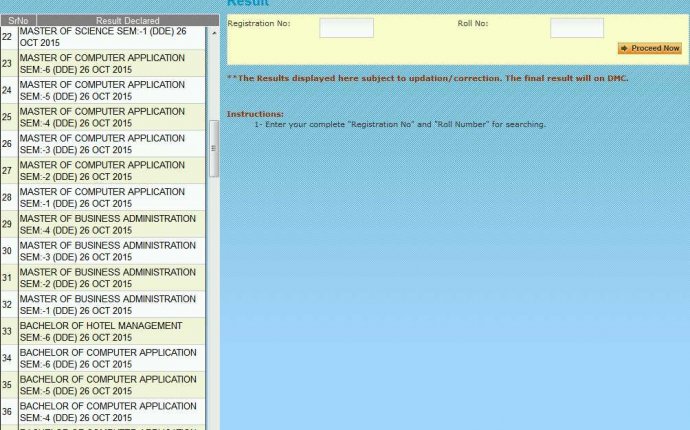690x430 pixels.
Task: Click the result list scroll up arrow
Action: coord(214,33)
